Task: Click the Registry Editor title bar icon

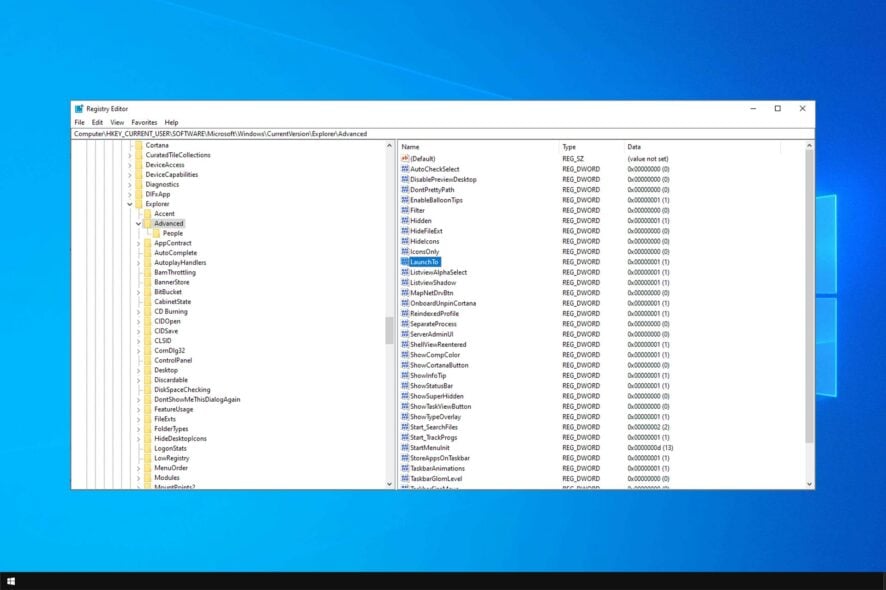Action: pos(79,109)
